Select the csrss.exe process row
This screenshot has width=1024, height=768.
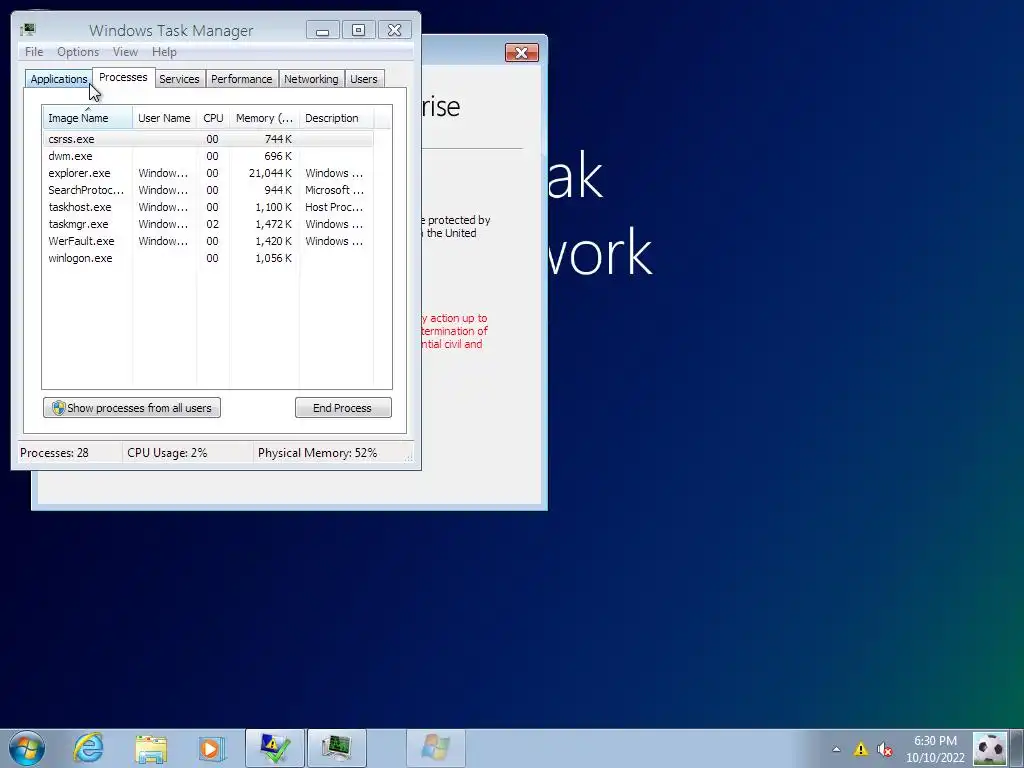pyautogui.click(x=208, y=139)
